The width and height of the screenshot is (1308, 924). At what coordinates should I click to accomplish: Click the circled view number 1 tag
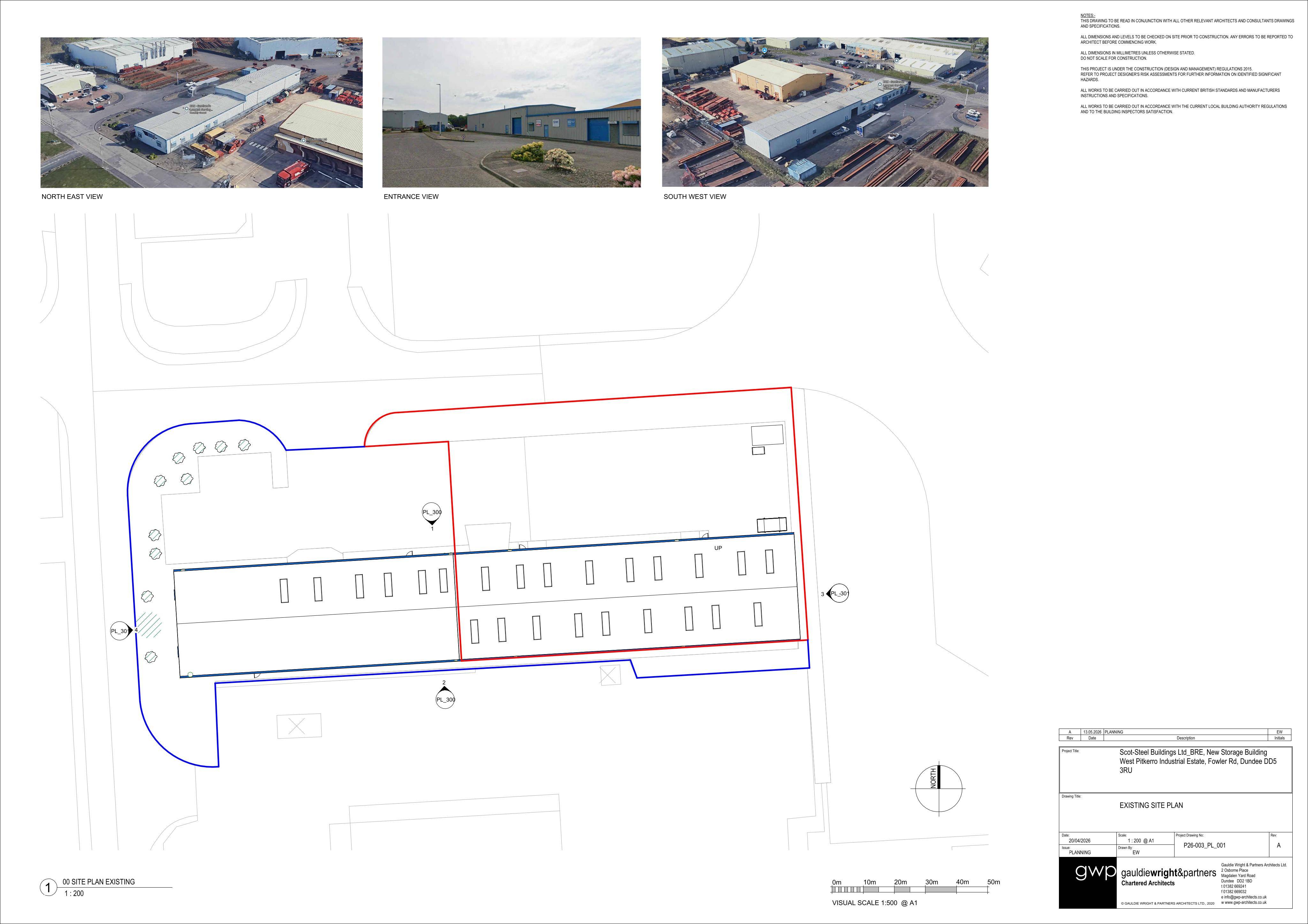pyautogui.click(x=48, y=888)
